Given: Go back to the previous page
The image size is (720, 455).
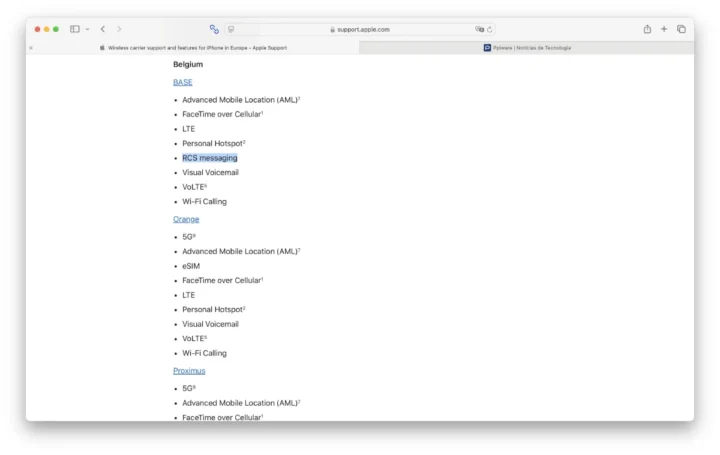Looking at the screenshot, I should (103, 29).
